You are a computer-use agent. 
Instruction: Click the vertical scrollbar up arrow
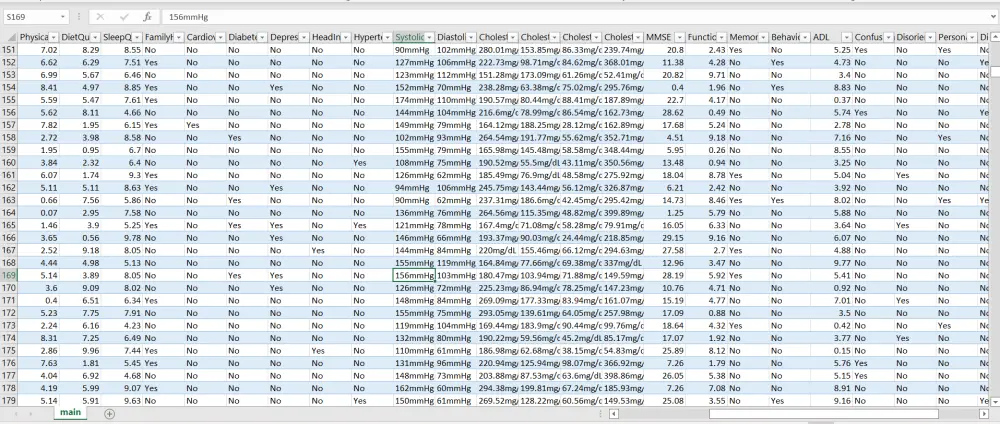point(994,37)
